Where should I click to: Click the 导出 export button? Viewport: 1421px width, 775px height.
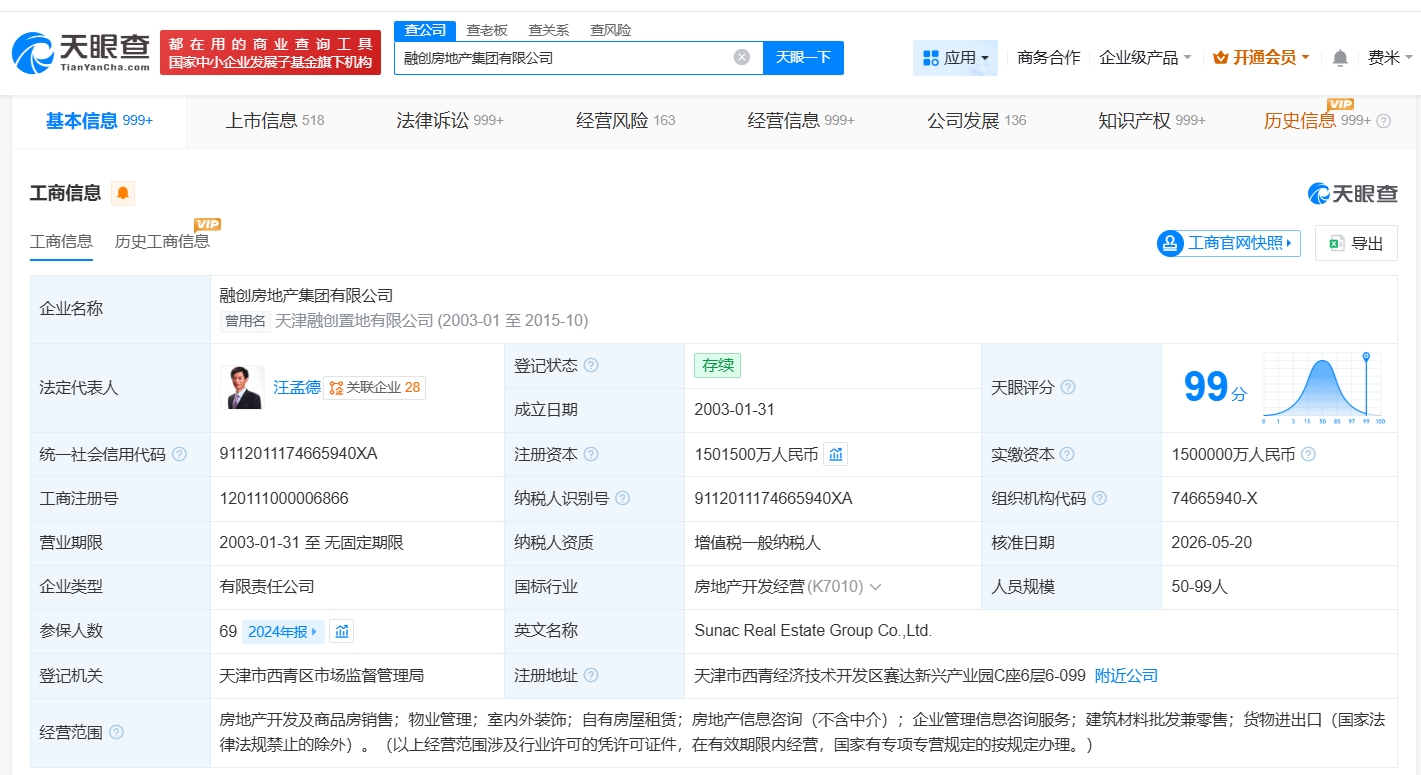coord(1356,243)
